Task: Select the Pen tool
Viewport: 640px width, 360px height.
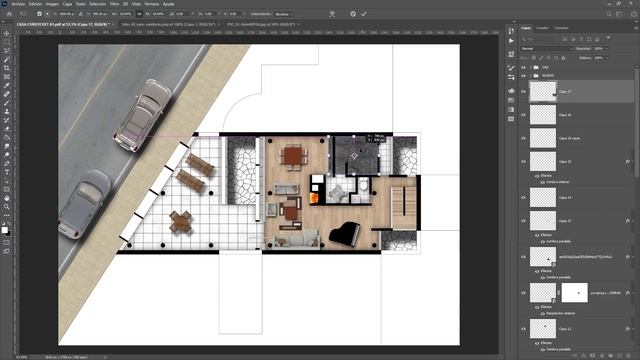Action: point(7,164)
